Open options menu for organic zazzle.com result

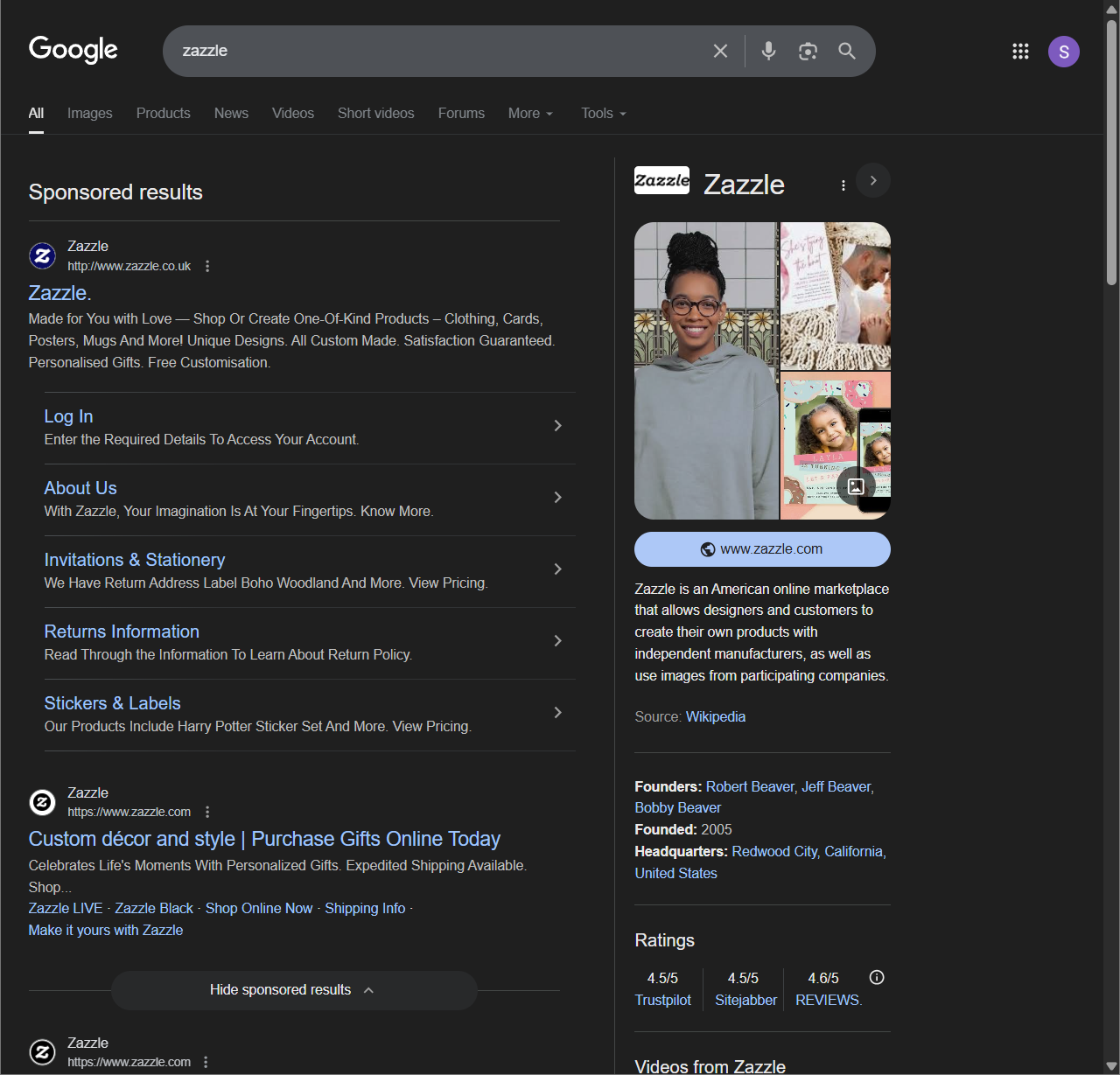[206, 1062]
